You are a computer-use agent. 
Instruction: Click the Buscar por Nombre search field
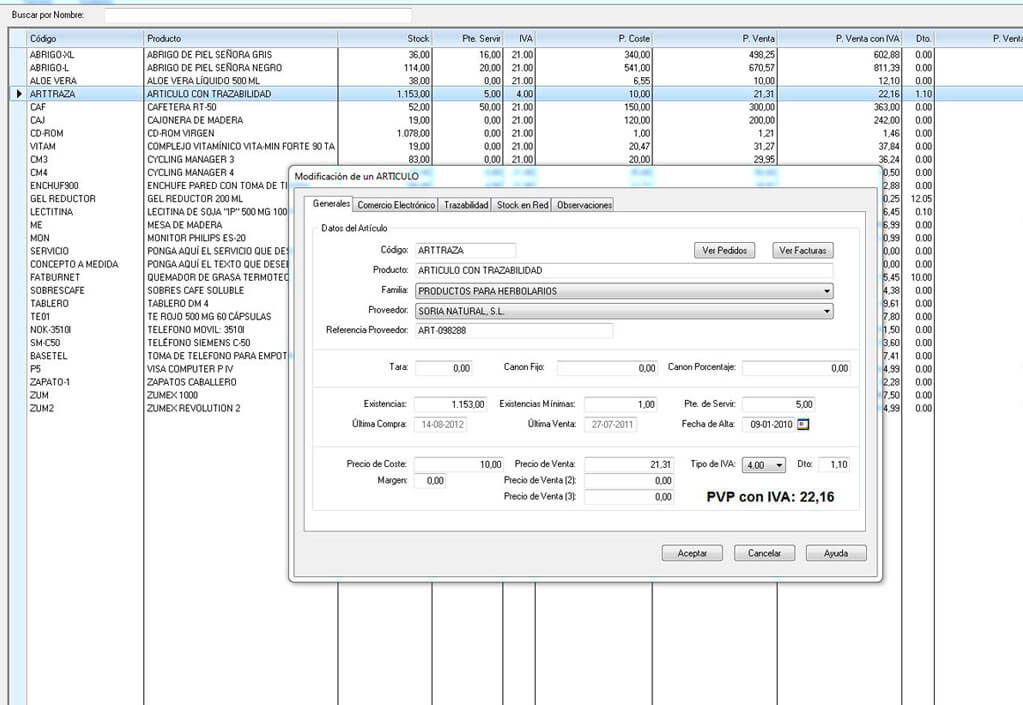click(x=257, y=16)
